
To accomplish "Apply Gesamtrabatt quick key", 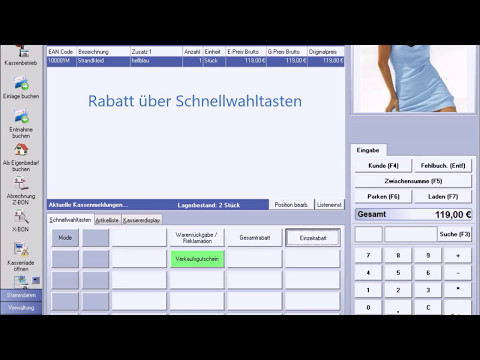I will tap(255, 238).
